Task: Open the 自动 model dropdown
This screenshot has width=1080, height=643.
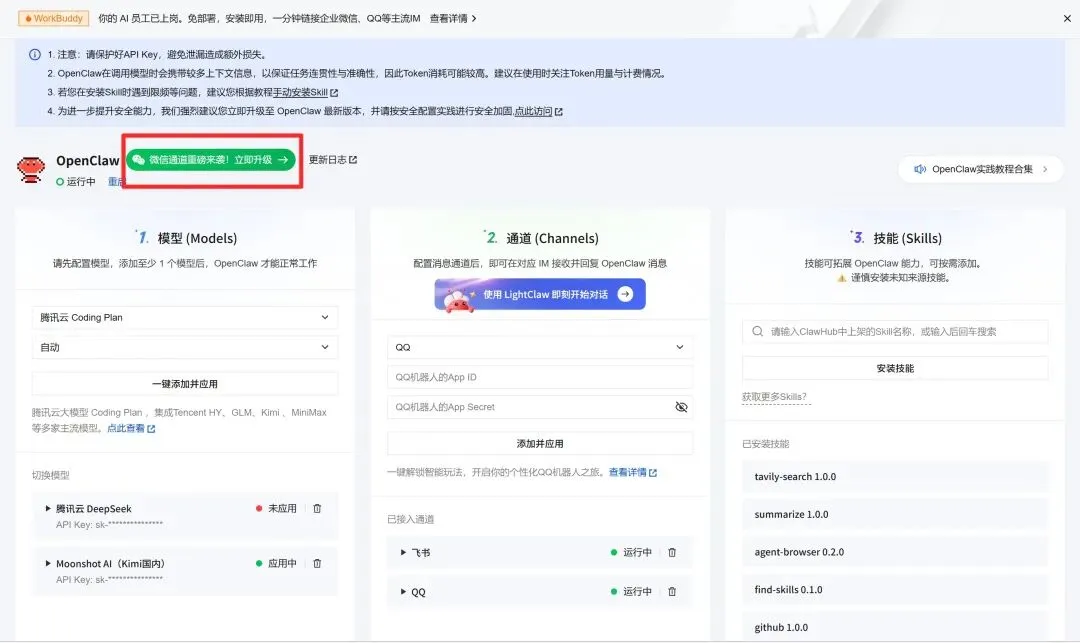Action: pyautogui.click(x=185, y=347)
